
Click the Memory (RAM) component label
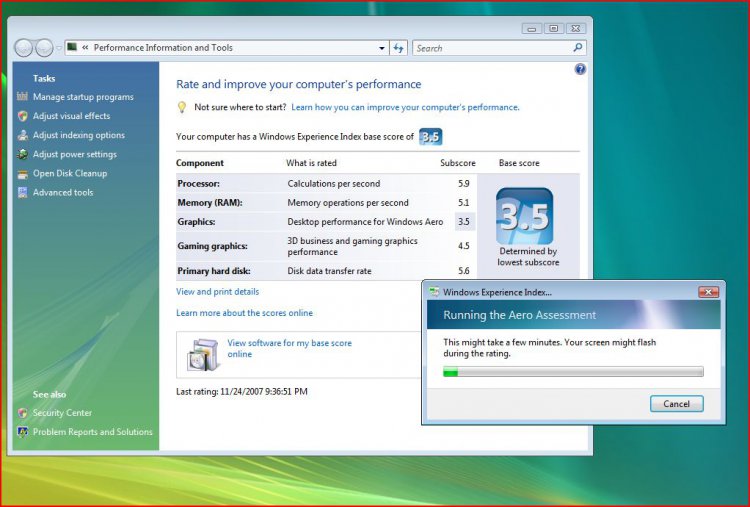(x=210, y=203)
